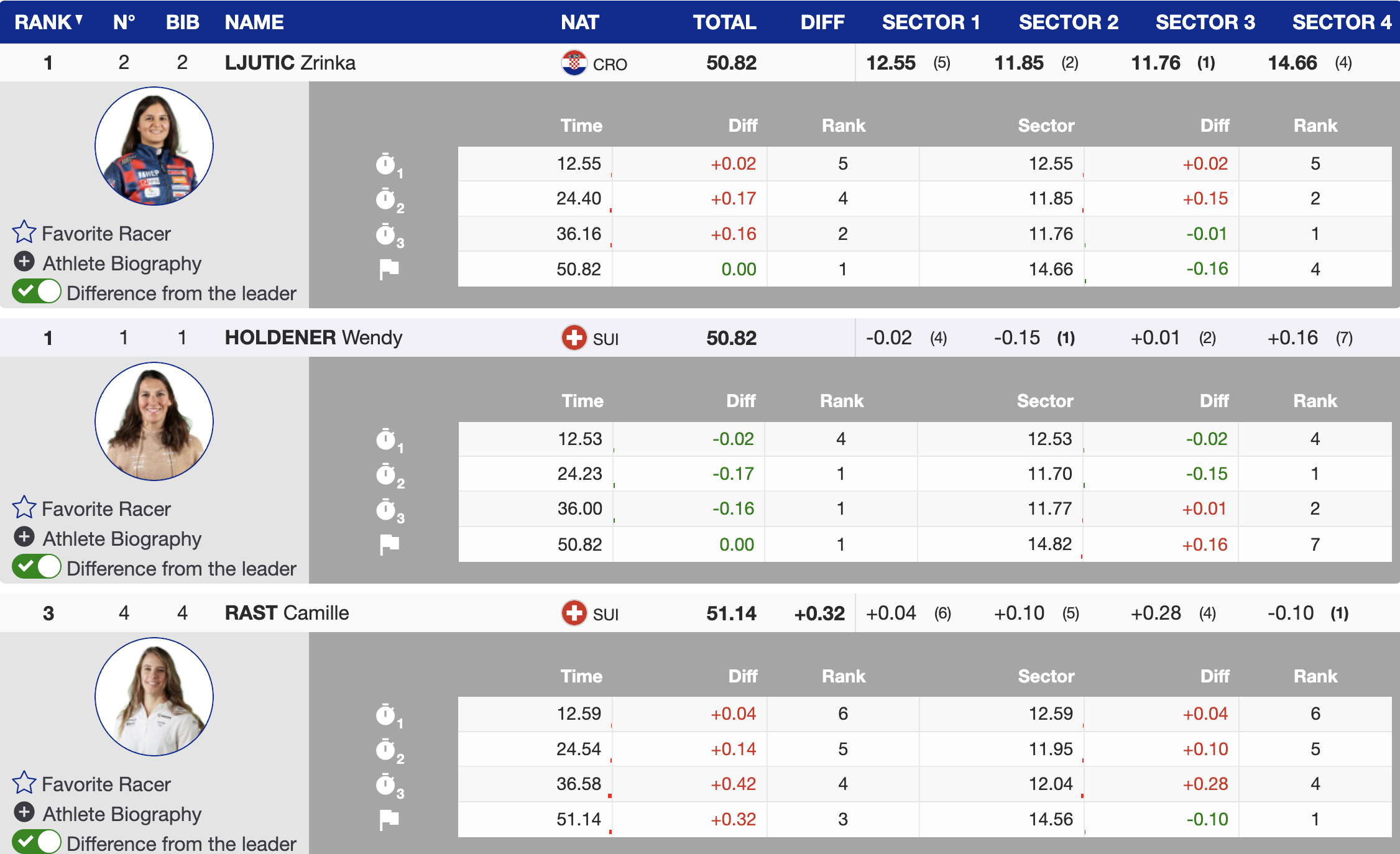Viewport: 1400px width, 854px height.
Task: Star Ljutic Zrinka as favorite racer
Action: 24,232
